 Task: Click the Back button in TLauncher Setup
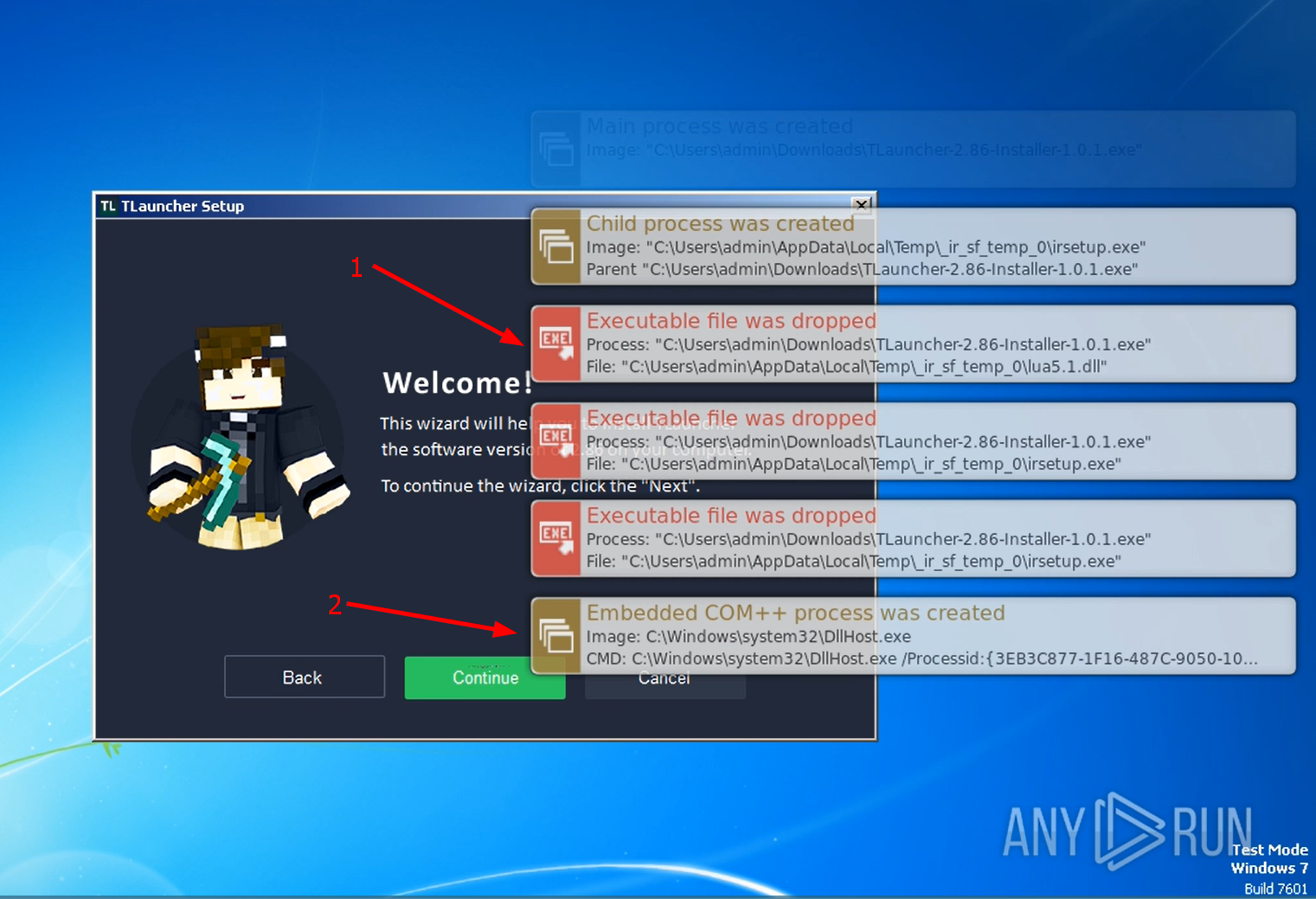point(304,677)
